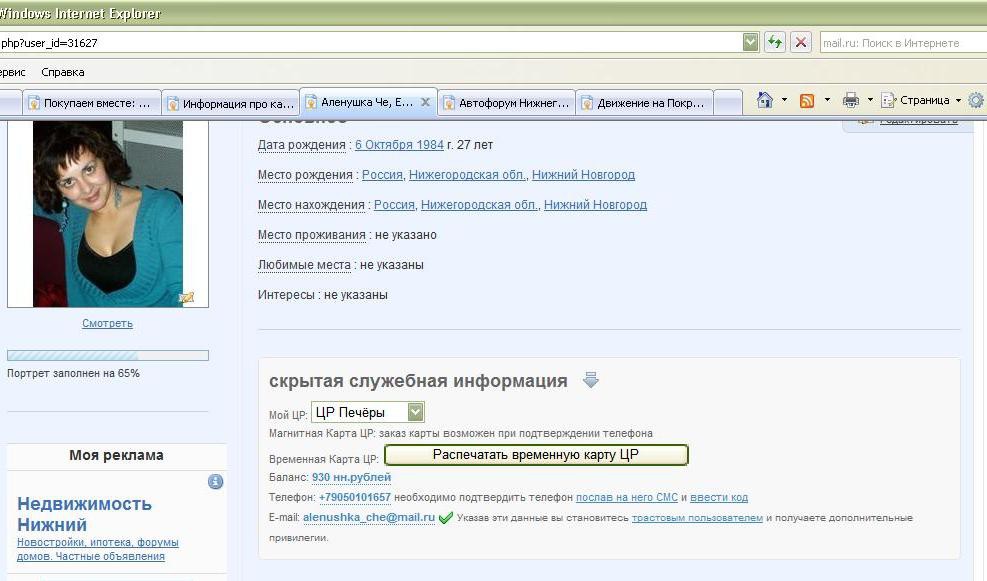Click the Print icon in toolbar
Image resolution: width=987 pixels, height=581 pixels.
click(851, 100)
